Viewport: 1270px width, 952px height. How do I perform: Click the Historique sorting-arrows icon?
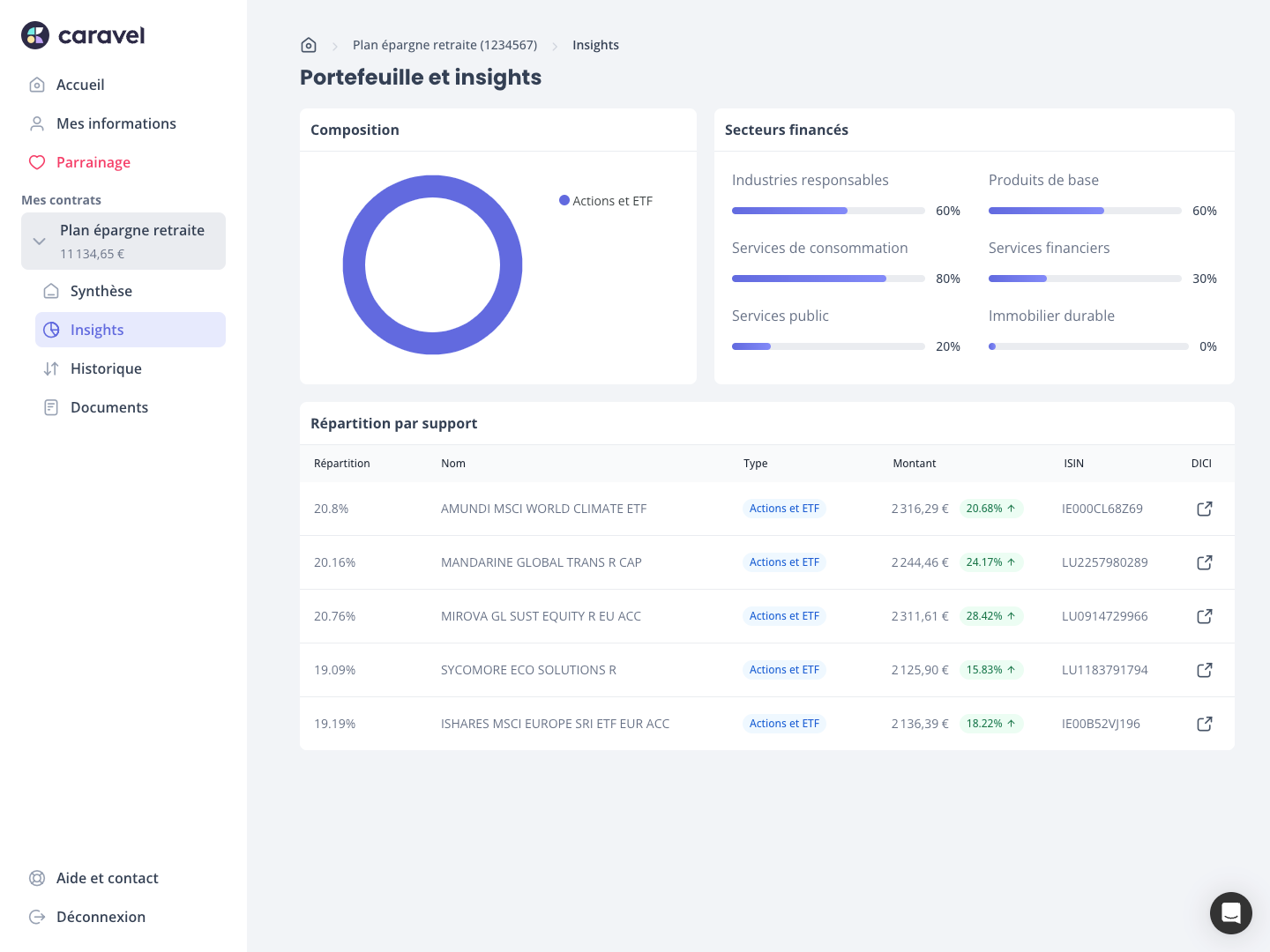[x=51, y=368]
